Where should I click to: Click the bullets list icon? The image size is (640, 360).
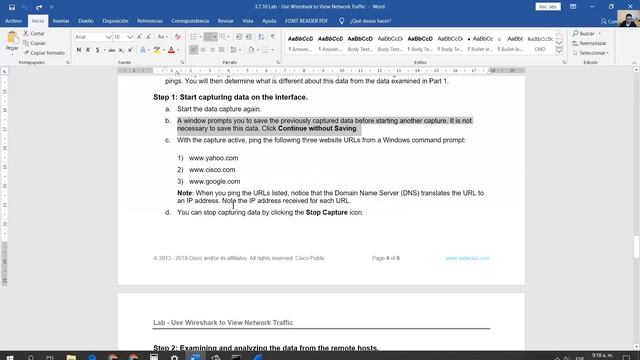click(x=193, y=37)
